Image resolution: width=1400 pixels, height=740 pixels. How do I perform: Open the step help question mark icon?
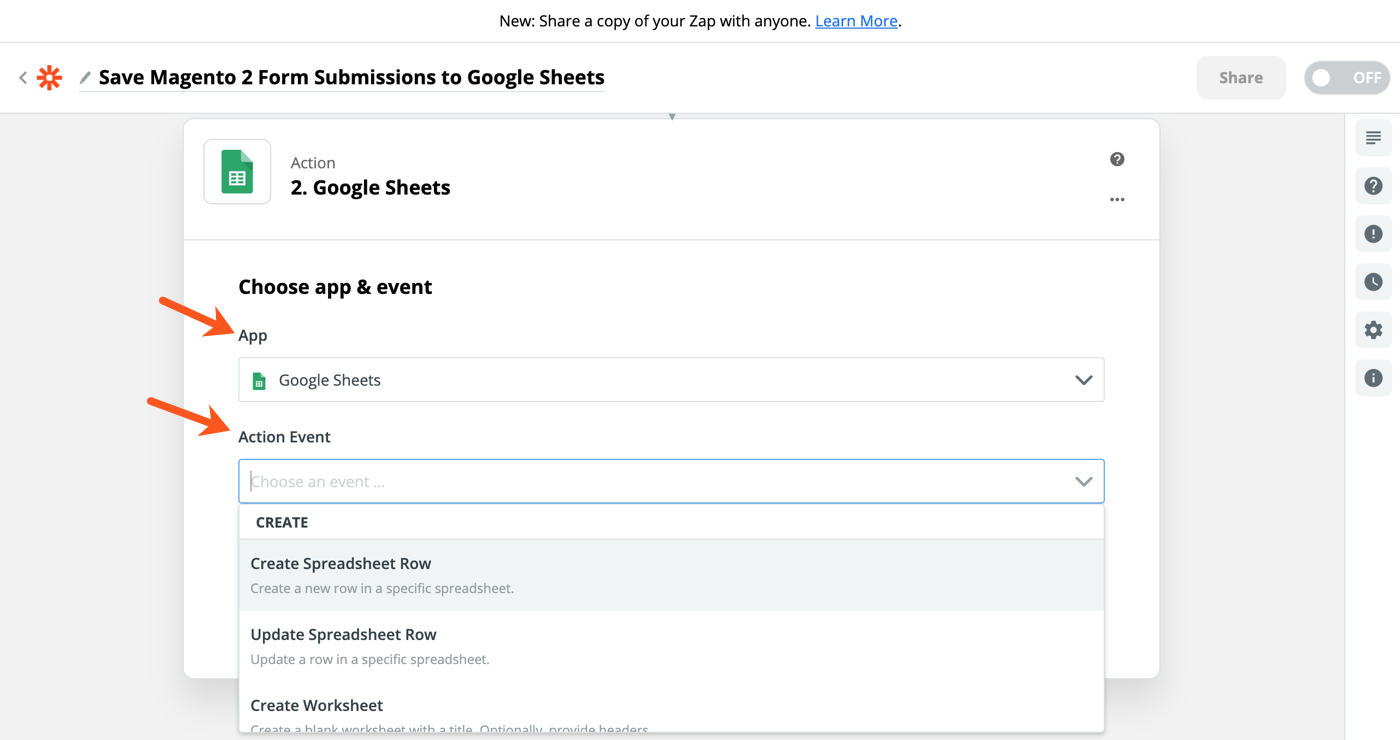[x=1117, y=158]
